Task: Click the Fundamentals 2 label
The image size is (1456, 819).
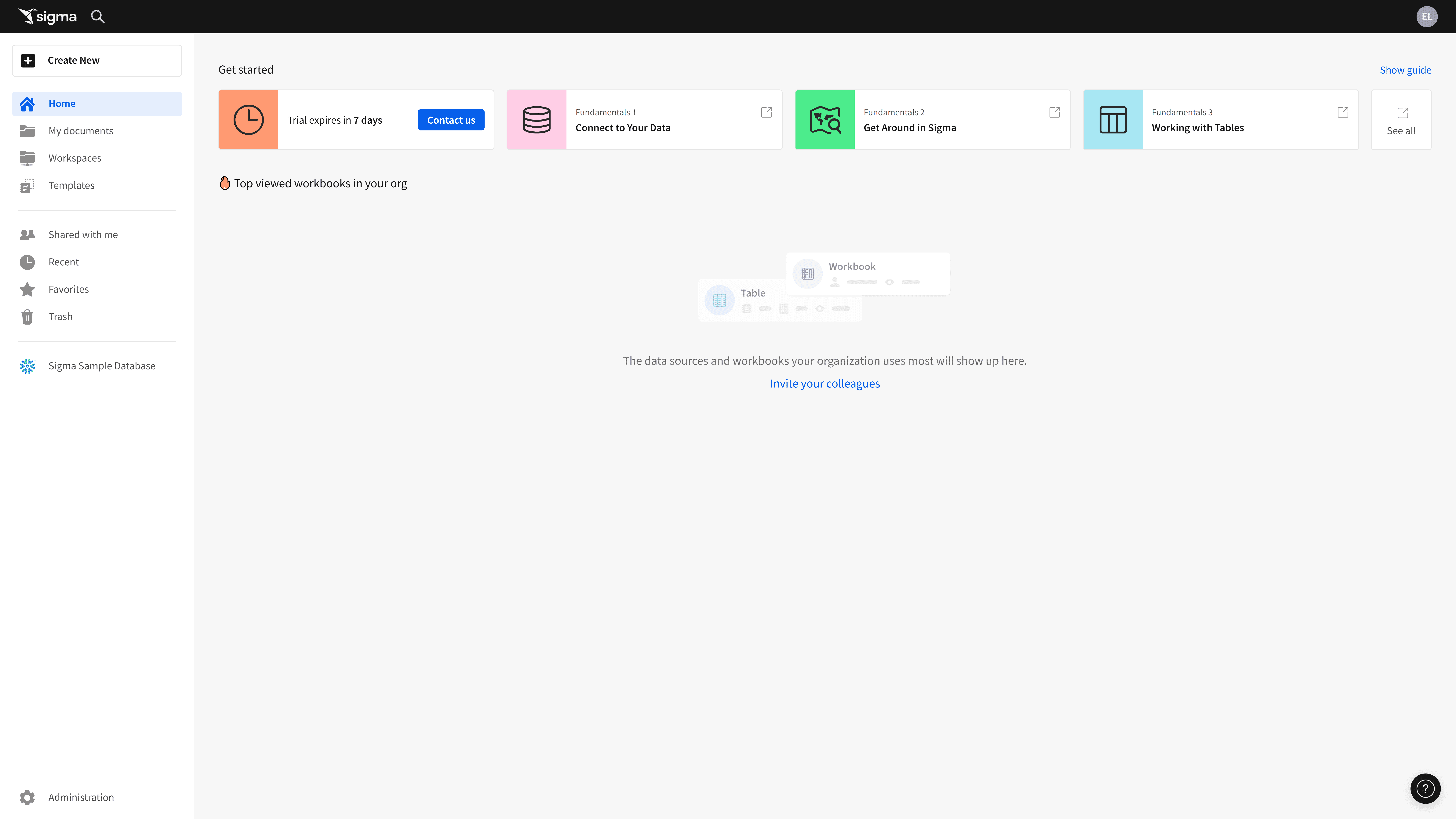Action: (894, 112)
